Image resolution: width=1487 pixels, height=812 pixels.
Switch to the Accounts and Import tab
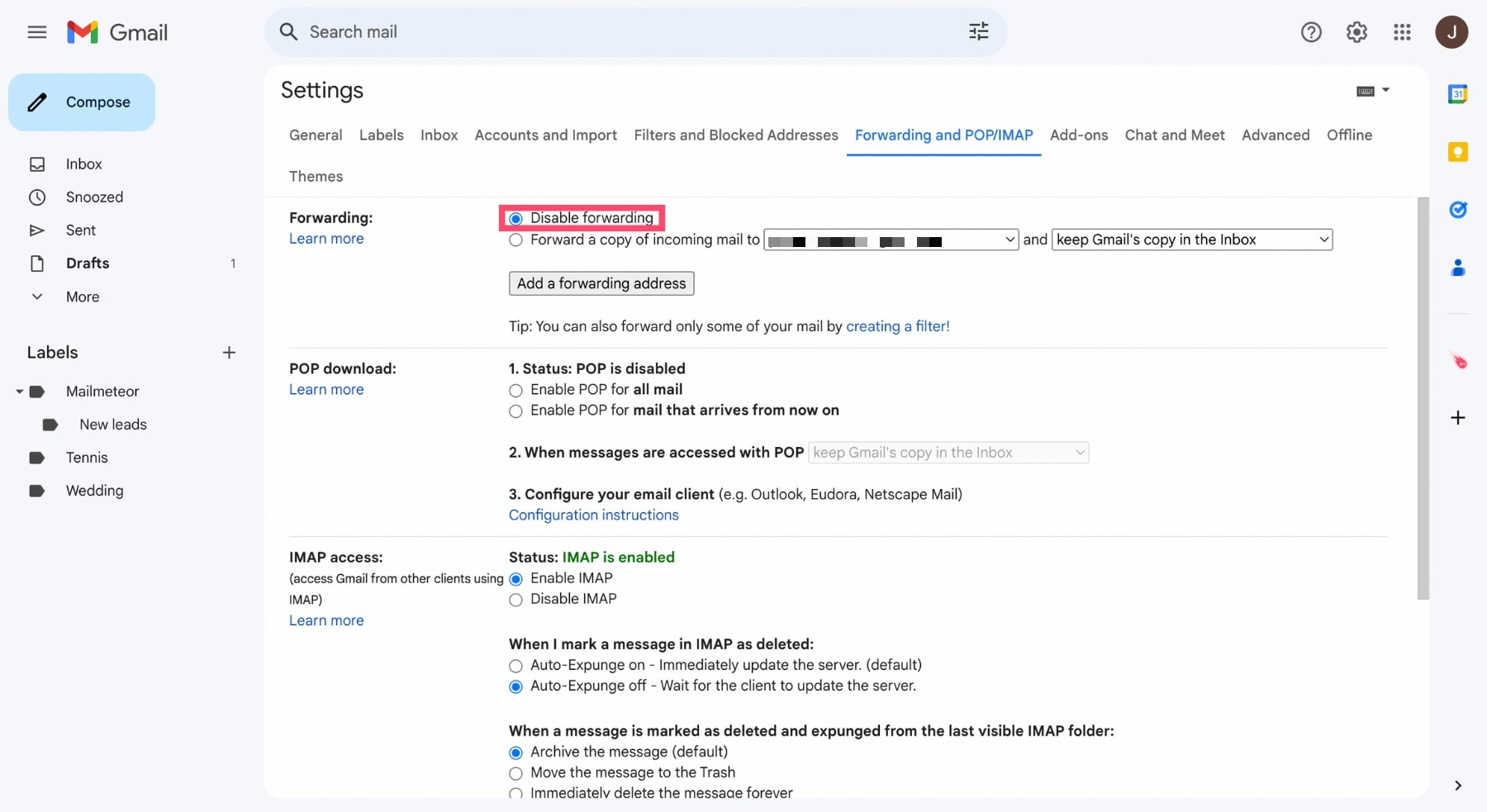[546, 135]
